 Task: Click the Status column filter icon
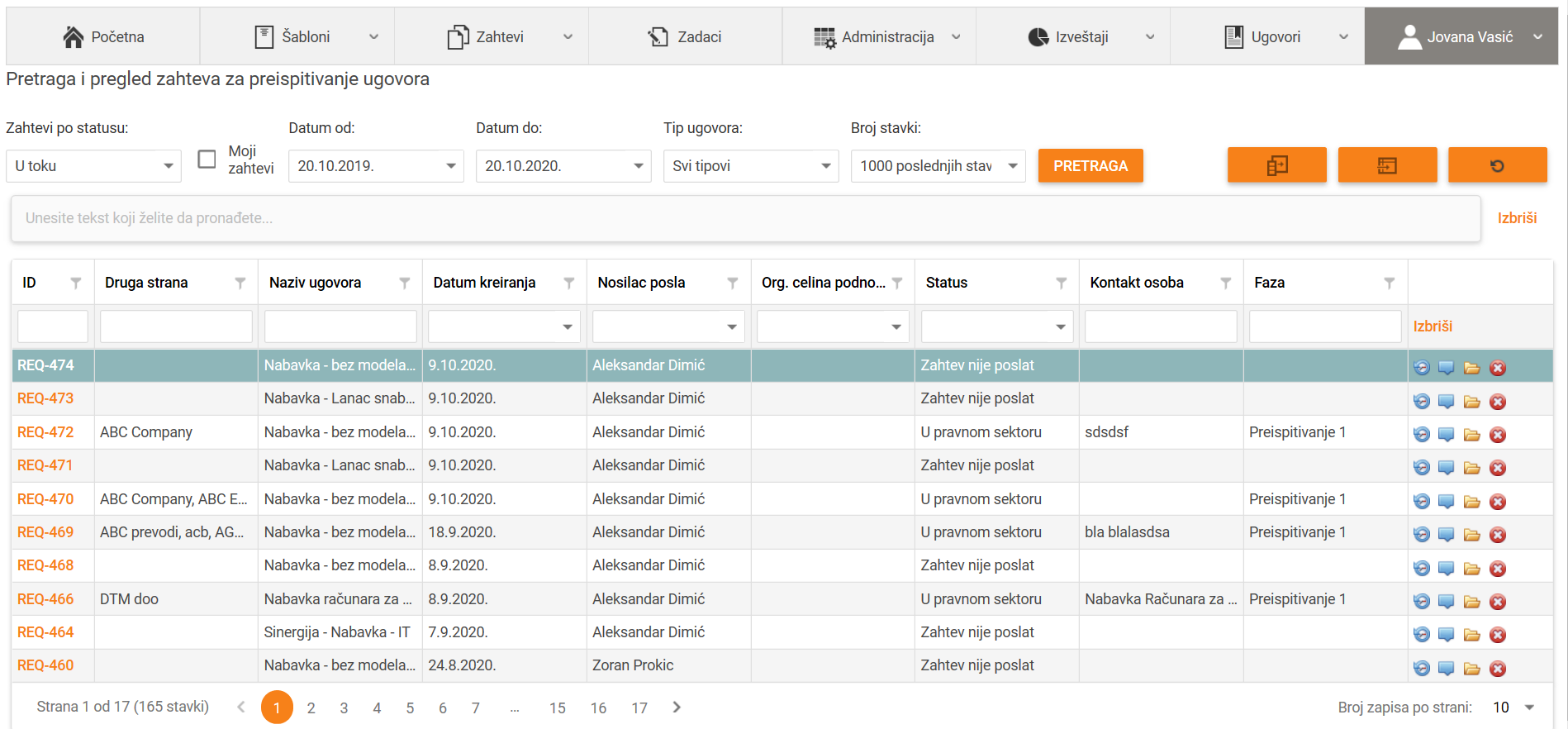pos(1061,283)
